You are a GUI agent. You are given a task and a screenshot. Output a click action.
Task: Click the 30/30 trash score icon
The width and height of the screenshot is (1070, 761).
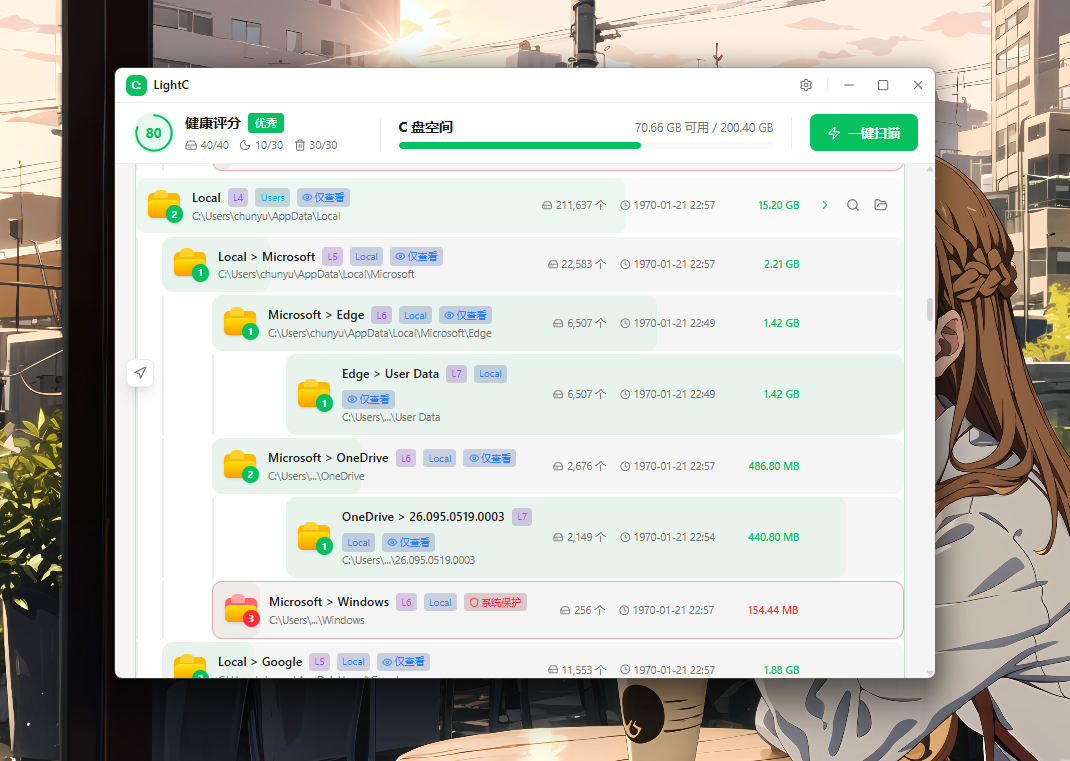[x=300, y=145]
